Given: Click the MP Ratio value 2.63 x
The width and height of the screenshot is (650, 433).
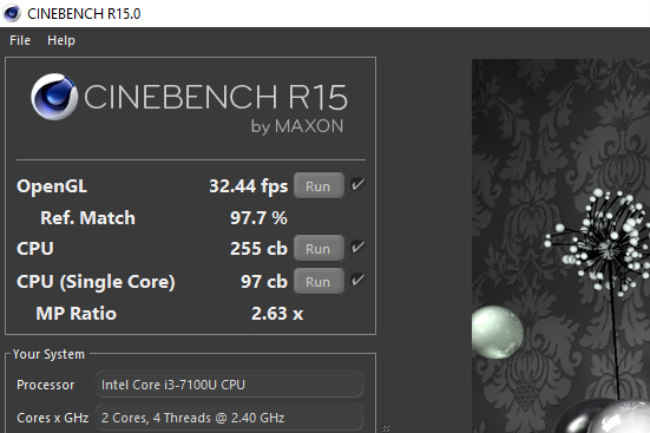Looking at the screenshot, I should 277,313.
